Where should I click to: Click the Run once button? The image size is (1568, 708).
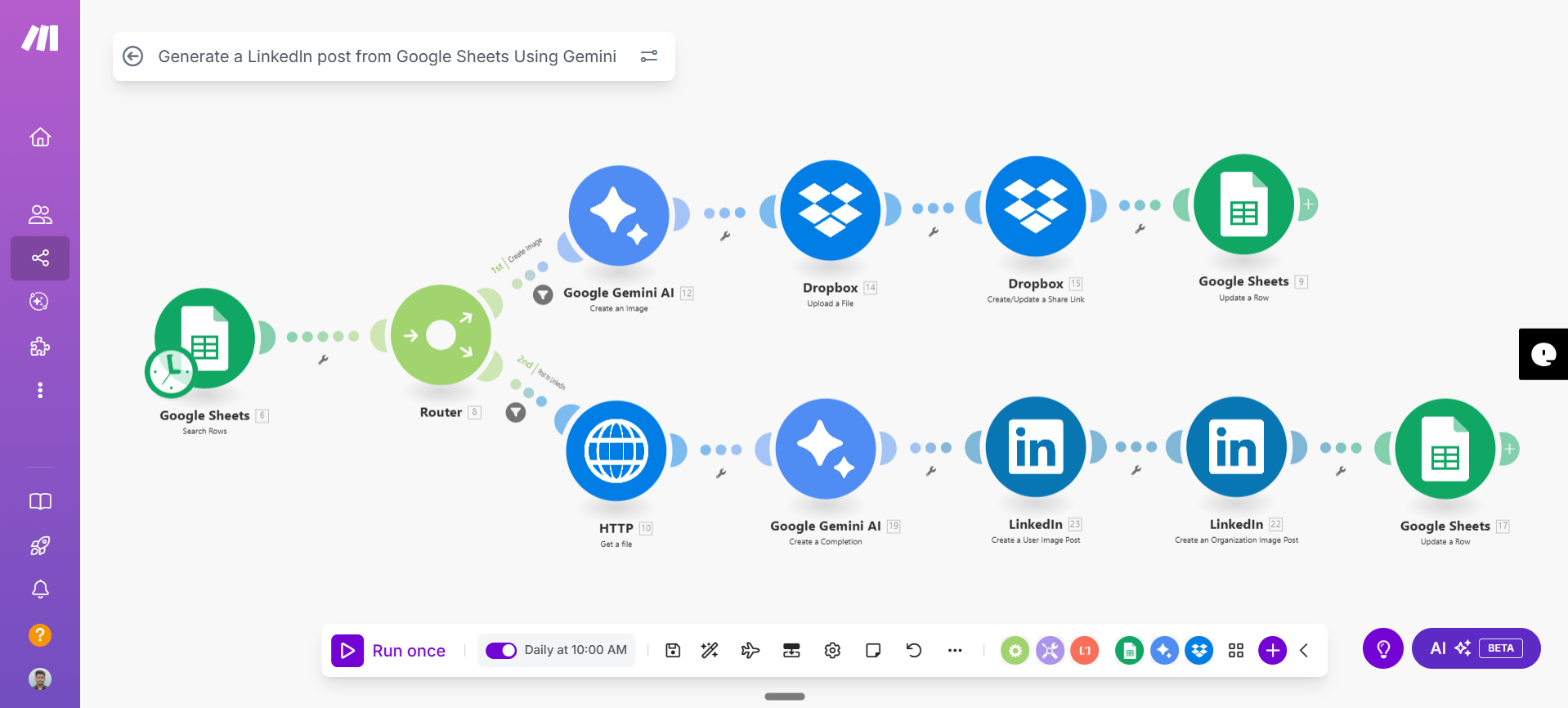coord(389,651)
